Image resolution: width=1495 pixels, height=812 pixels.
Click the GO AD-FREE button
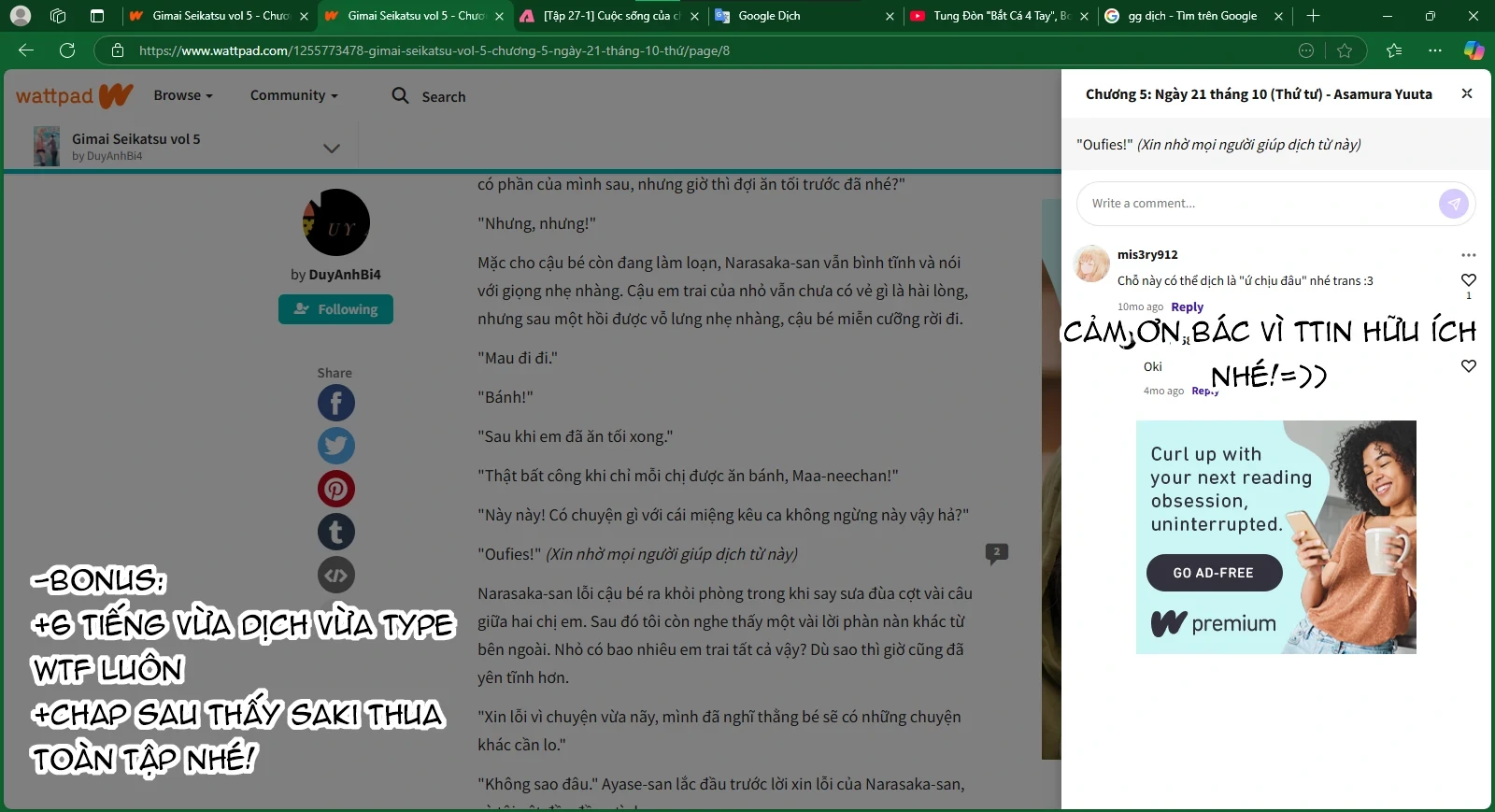[x=1214, y=573]
